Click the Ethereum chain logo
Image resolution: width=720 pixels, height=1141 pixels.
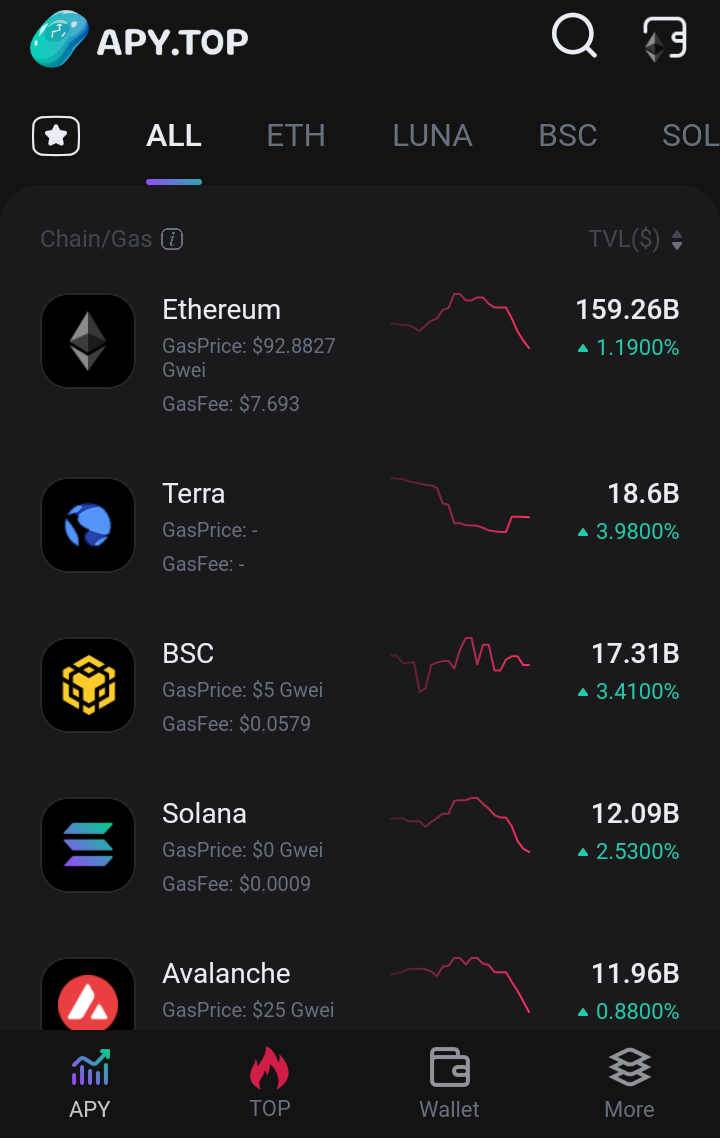[x=88, y=341]
